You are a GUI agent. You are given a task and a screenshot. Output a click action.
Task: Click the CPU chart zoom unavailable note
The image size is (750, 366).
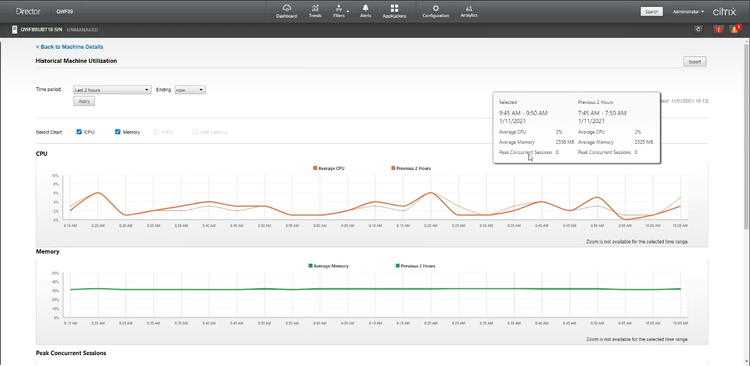[x=637, y=242]
